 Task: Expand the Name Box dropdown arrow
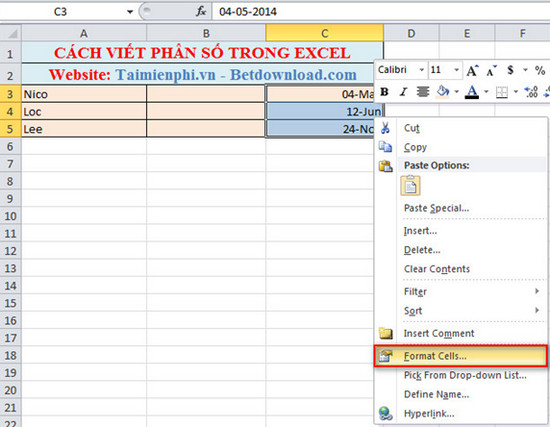(130, 12)
